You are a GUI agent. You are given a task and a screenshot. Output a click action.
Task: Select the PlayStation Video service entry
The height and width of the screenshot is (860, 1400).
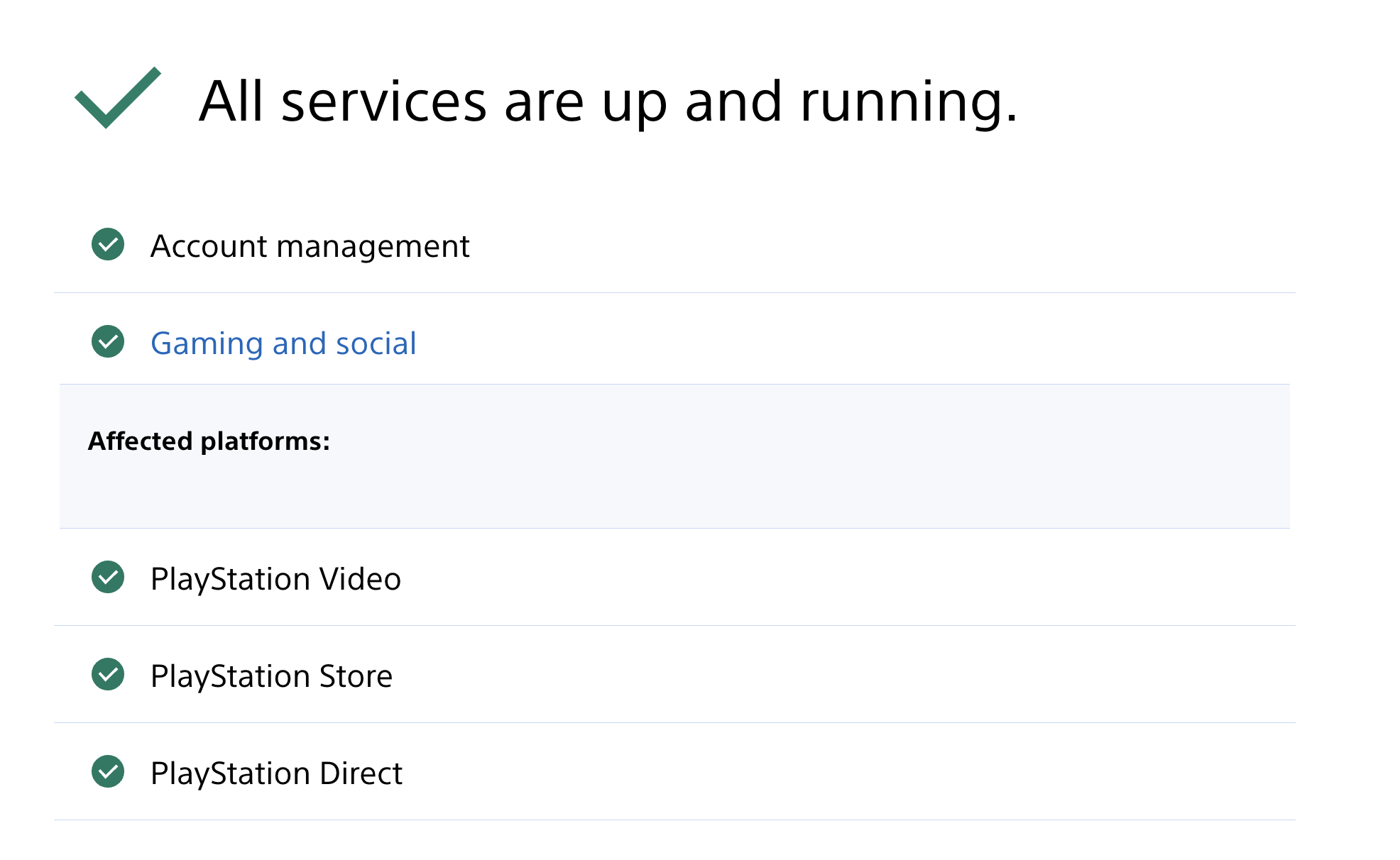click(x=275, y=578)
